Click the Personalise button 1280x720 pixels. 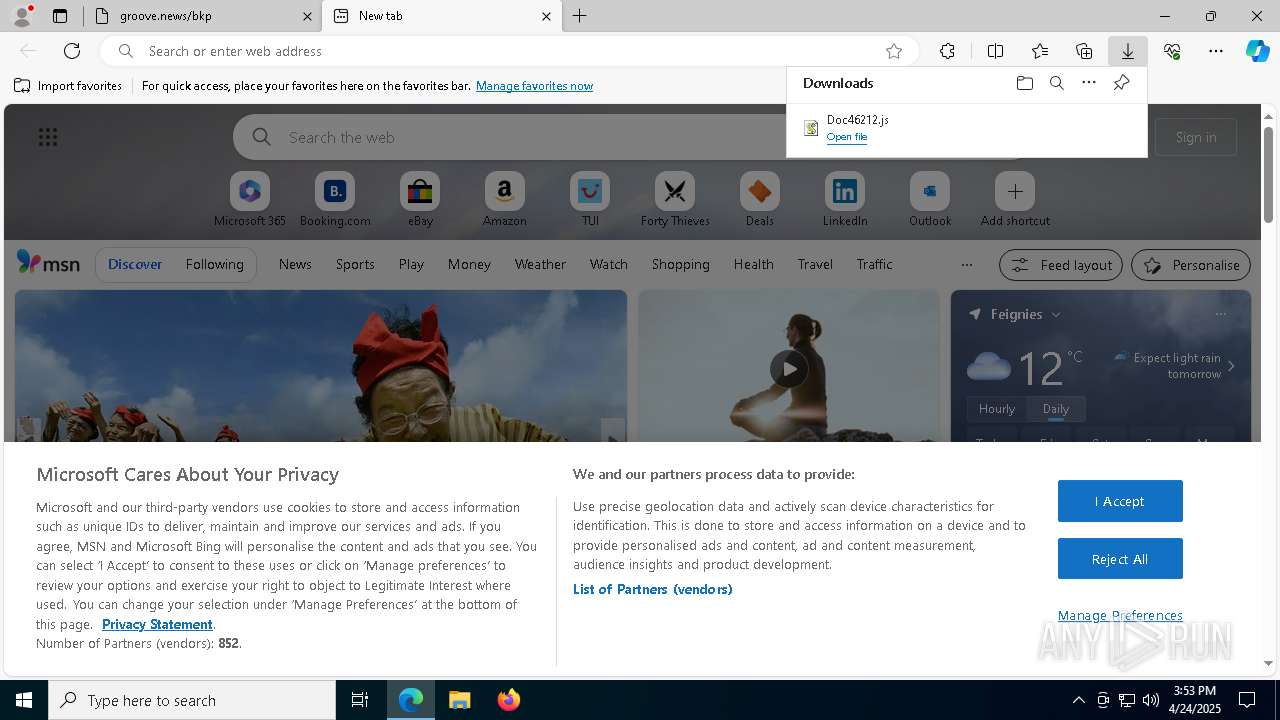tap(1191, 265)
